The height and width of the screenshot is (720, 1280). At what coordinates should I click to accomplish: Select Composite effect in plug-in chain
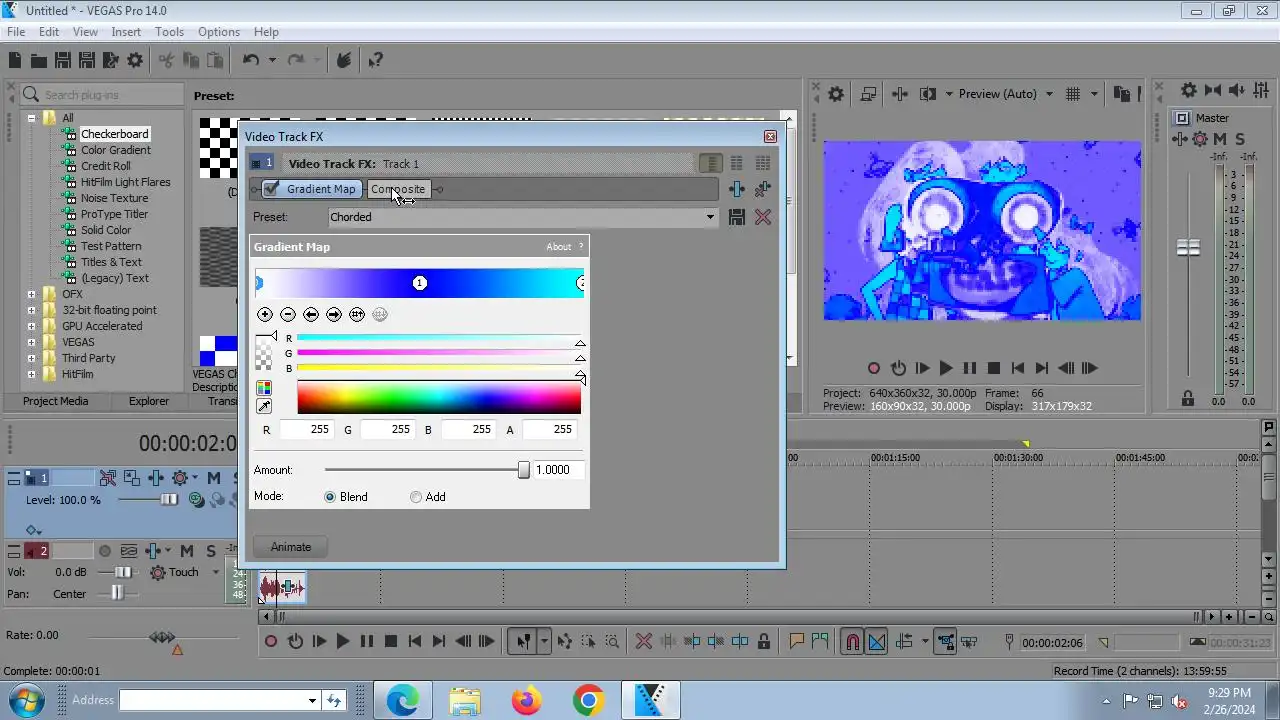(x=398, y=189)
